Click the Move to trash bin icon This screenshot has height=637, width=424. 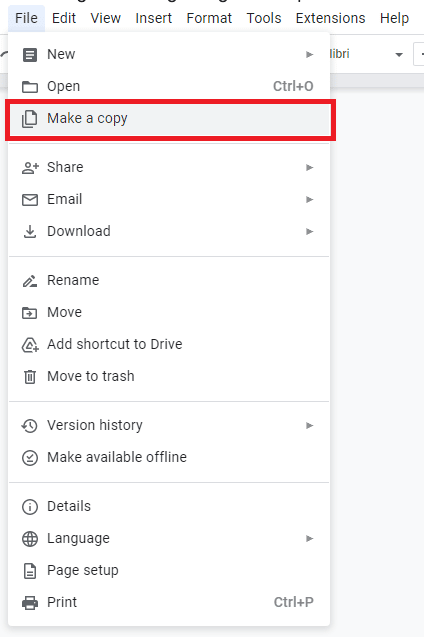click(30, 377)
